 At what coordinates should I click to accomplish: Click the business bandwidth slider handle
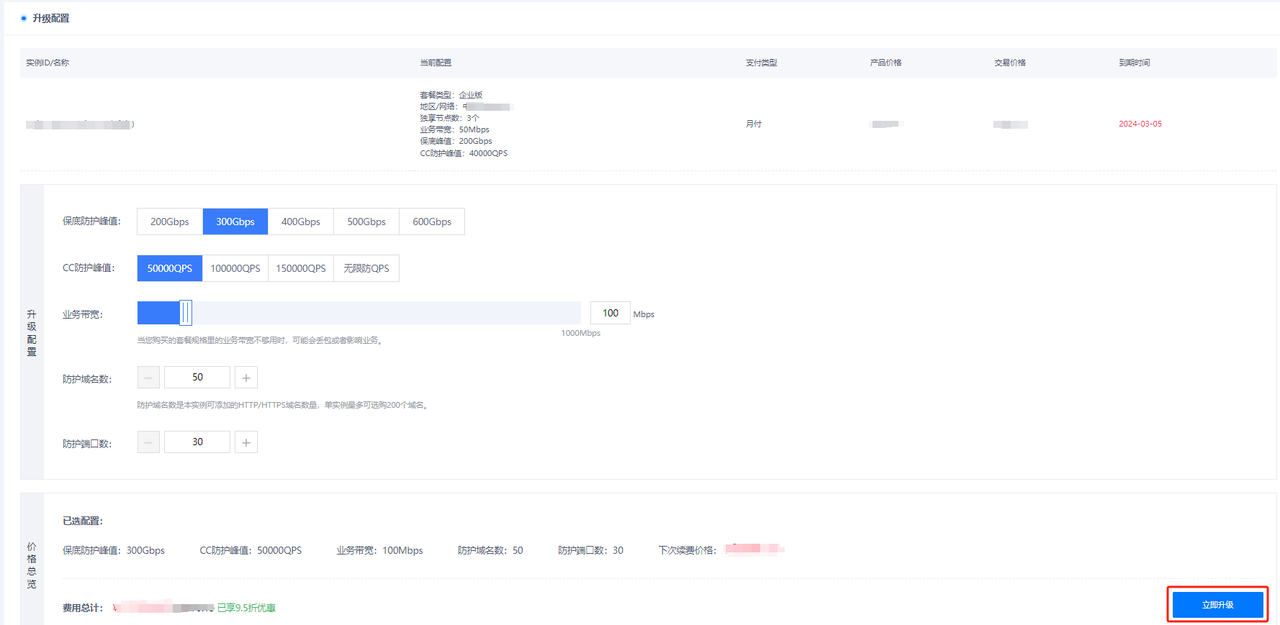185,313
